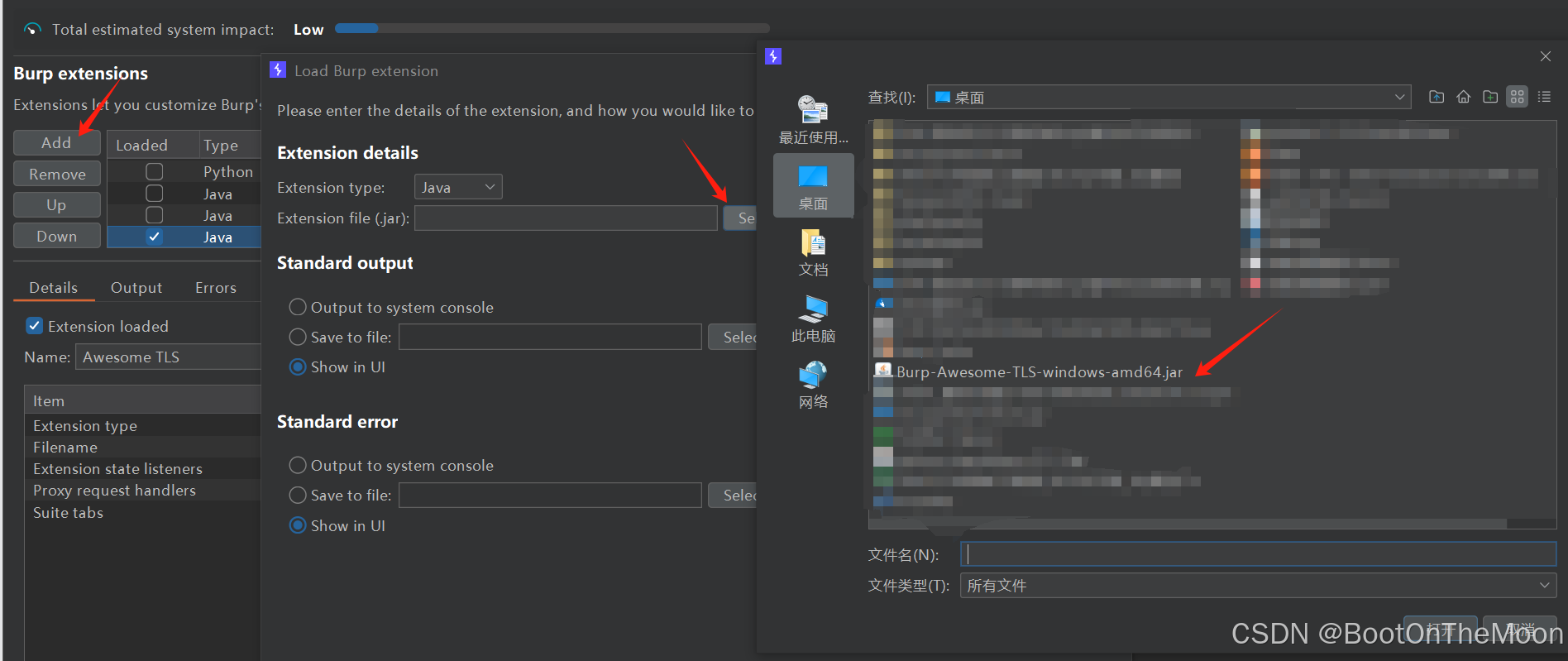The width and height of the screenshot is (1568, 661).
Task: Click Select button for Standard error file
Action: pos(733,495)
